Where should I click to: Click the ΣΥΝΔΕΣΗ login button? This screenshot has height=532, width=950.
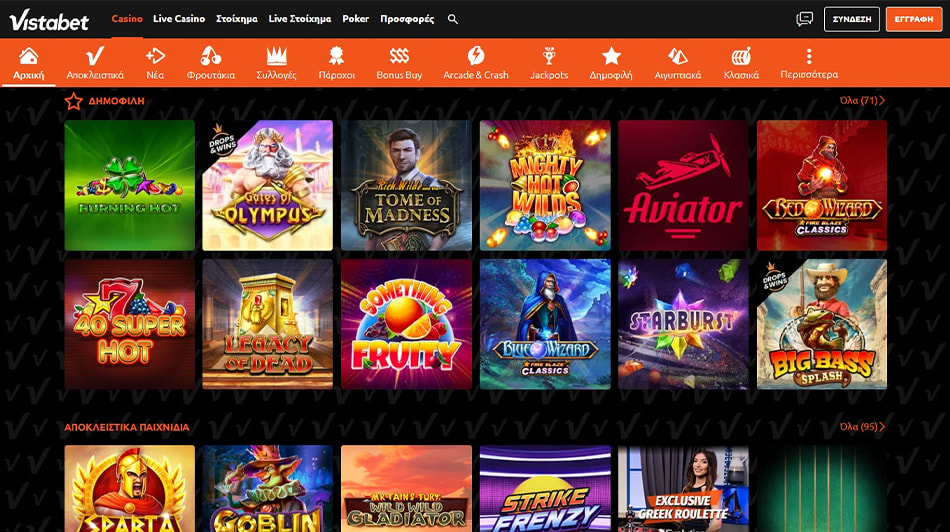[852, 19]
